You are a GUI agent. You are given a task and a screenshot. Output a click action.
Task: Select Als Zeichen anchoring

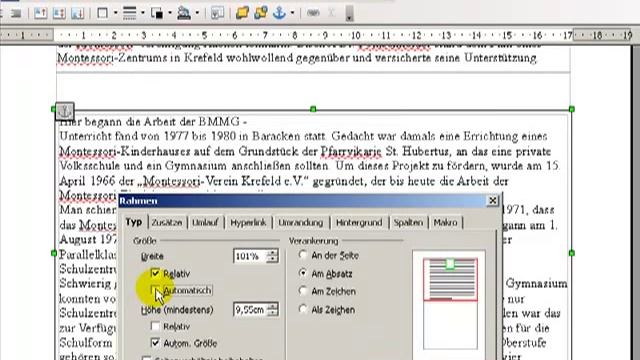click(x=302, y=309)
